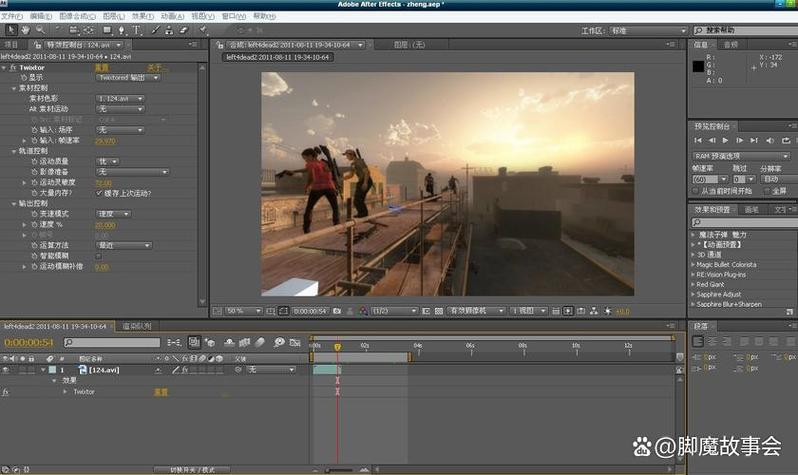Enable the 从当前时间开始 checkbox
This screenshot has width=798, height=475.
click(x=695, y=191)
